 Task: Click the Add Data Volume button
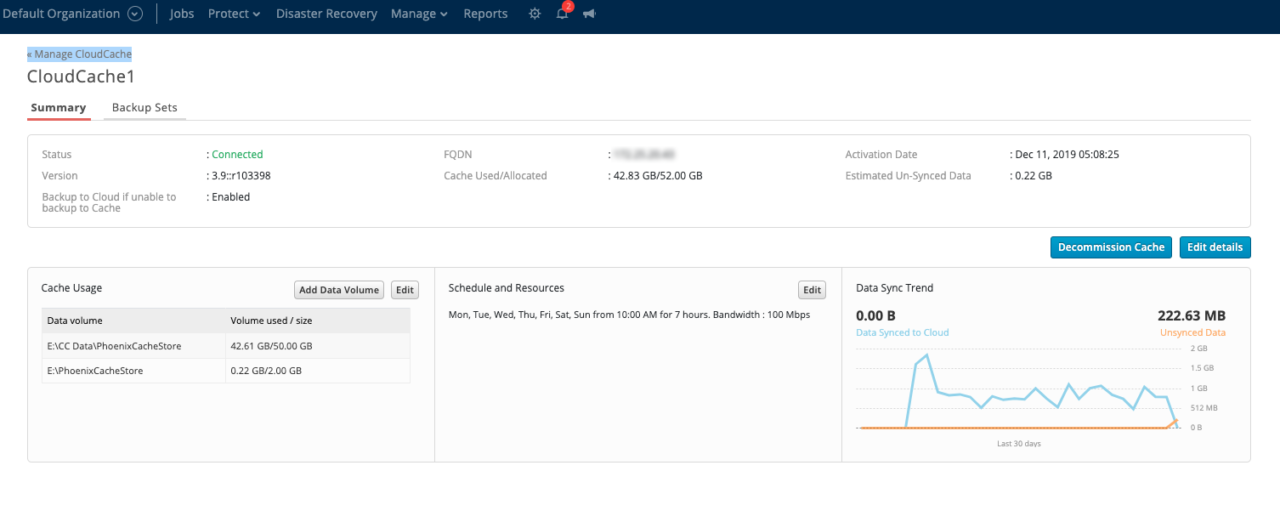(x=339, y=290)
